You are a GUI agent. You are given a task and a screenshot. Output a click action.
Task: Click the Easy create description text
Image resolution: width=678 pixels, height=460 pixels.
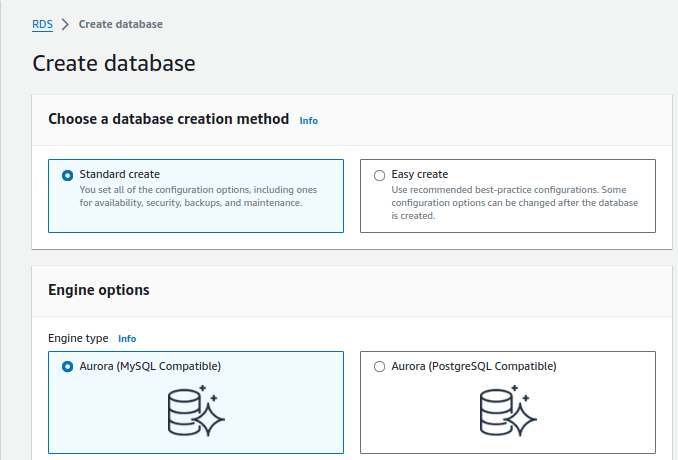(x=510, y=202)
